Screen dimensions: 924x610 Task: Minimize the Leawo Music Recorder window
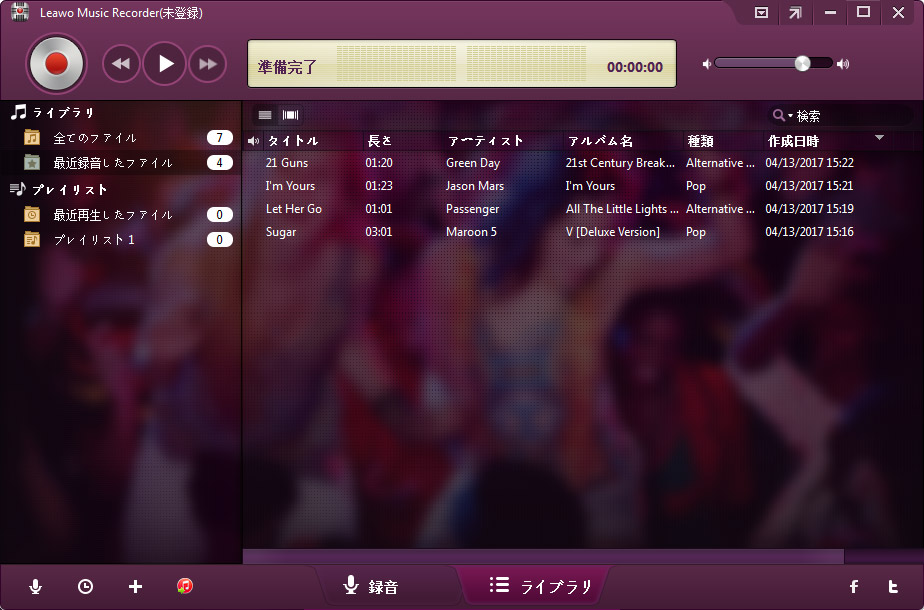click(830, 12)
